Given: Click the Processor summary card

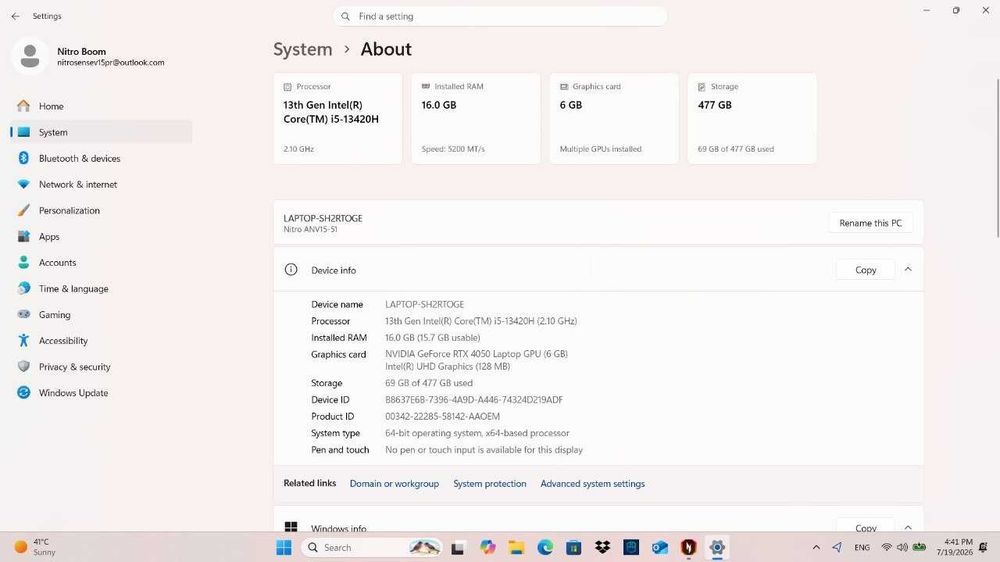Looking at the screenshot, I should pos(338,118).
